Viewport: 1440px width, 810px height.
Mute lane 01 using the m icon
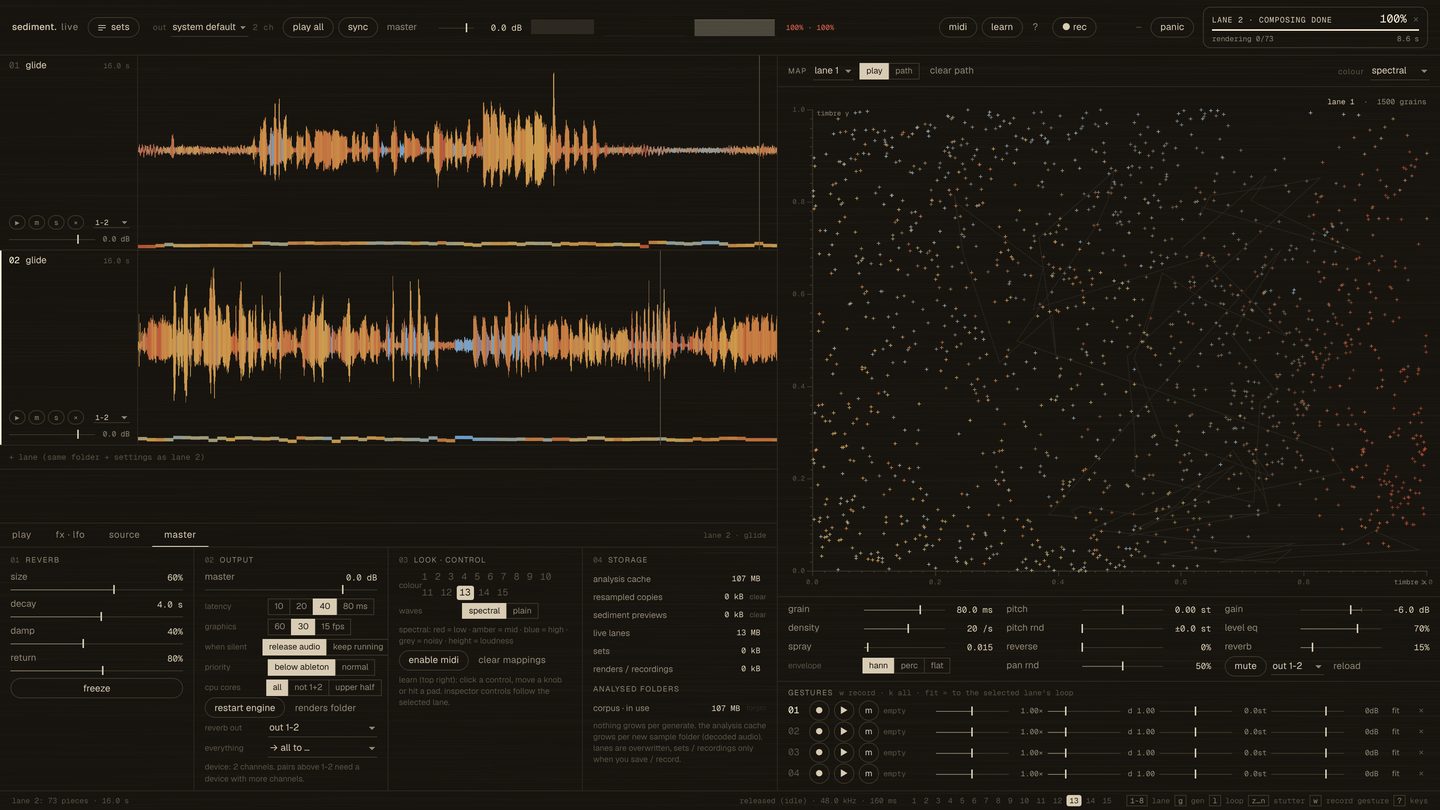37,222
